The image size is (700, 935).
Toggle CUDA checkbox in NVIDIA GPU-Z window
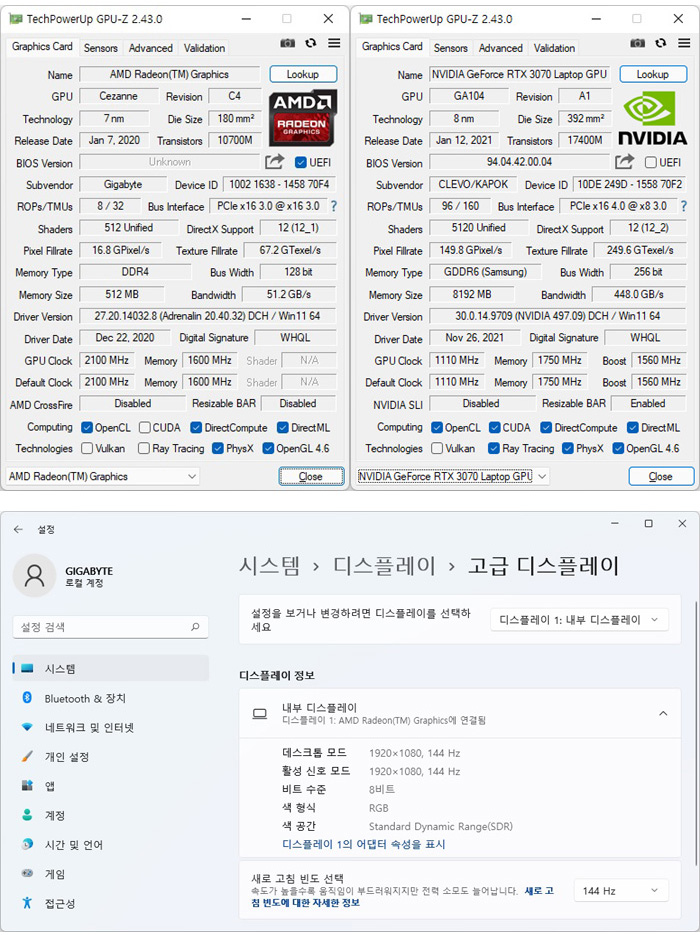tap(494, 428)
